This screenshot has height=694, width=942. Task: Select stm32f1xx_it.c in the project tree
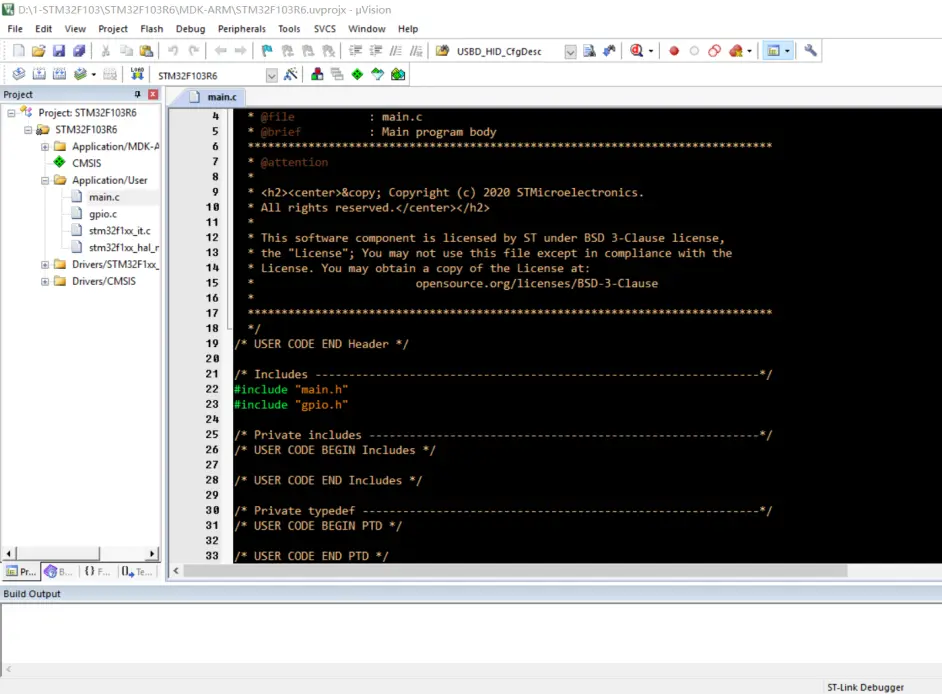click(x=120, y=231)
